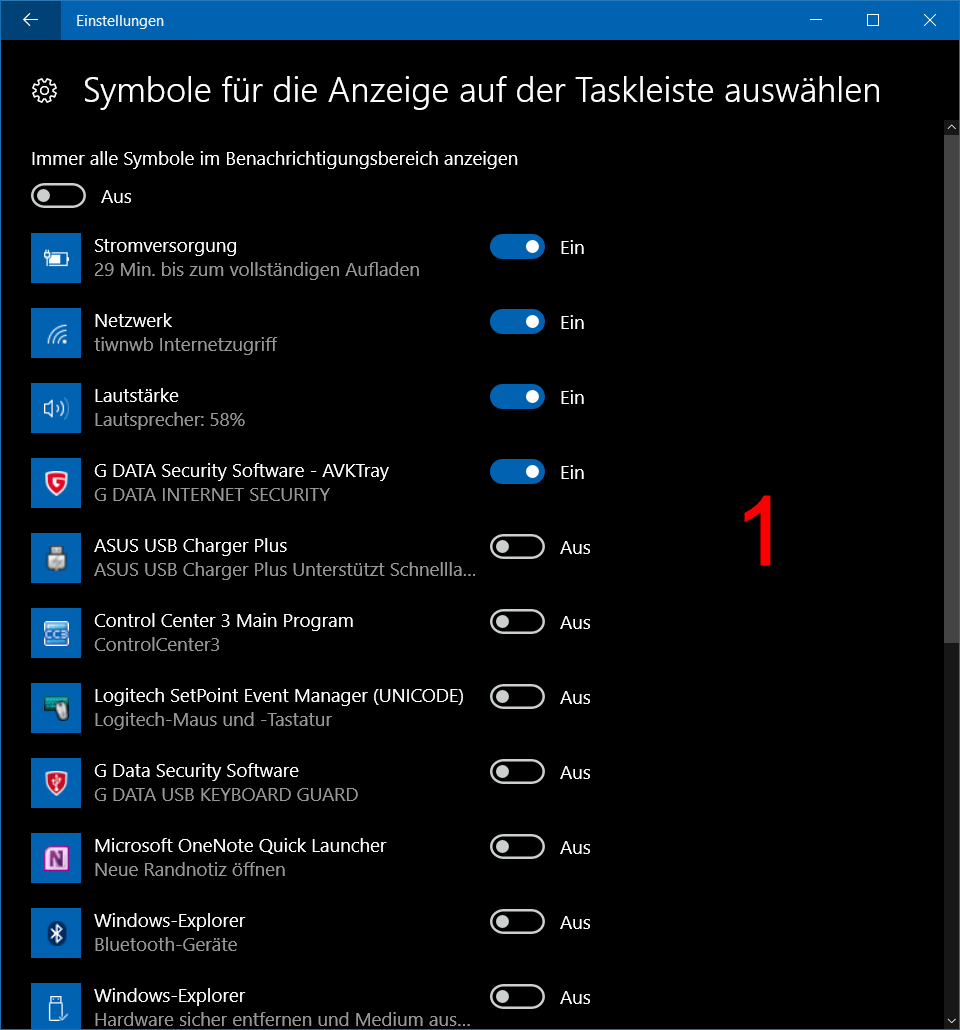The height and width of the screenshot is (1030, 960).
Task: Click the OneNote Quick Launcher icon
Action: [56, 858]
